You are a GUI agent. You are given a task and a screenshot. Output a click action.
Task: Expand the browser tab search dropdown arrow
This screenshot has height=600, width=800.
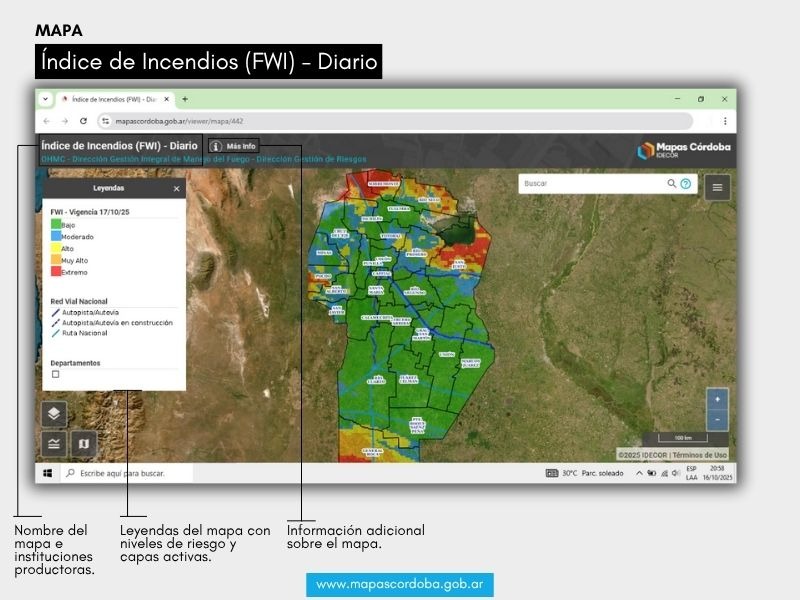[45, 99]
